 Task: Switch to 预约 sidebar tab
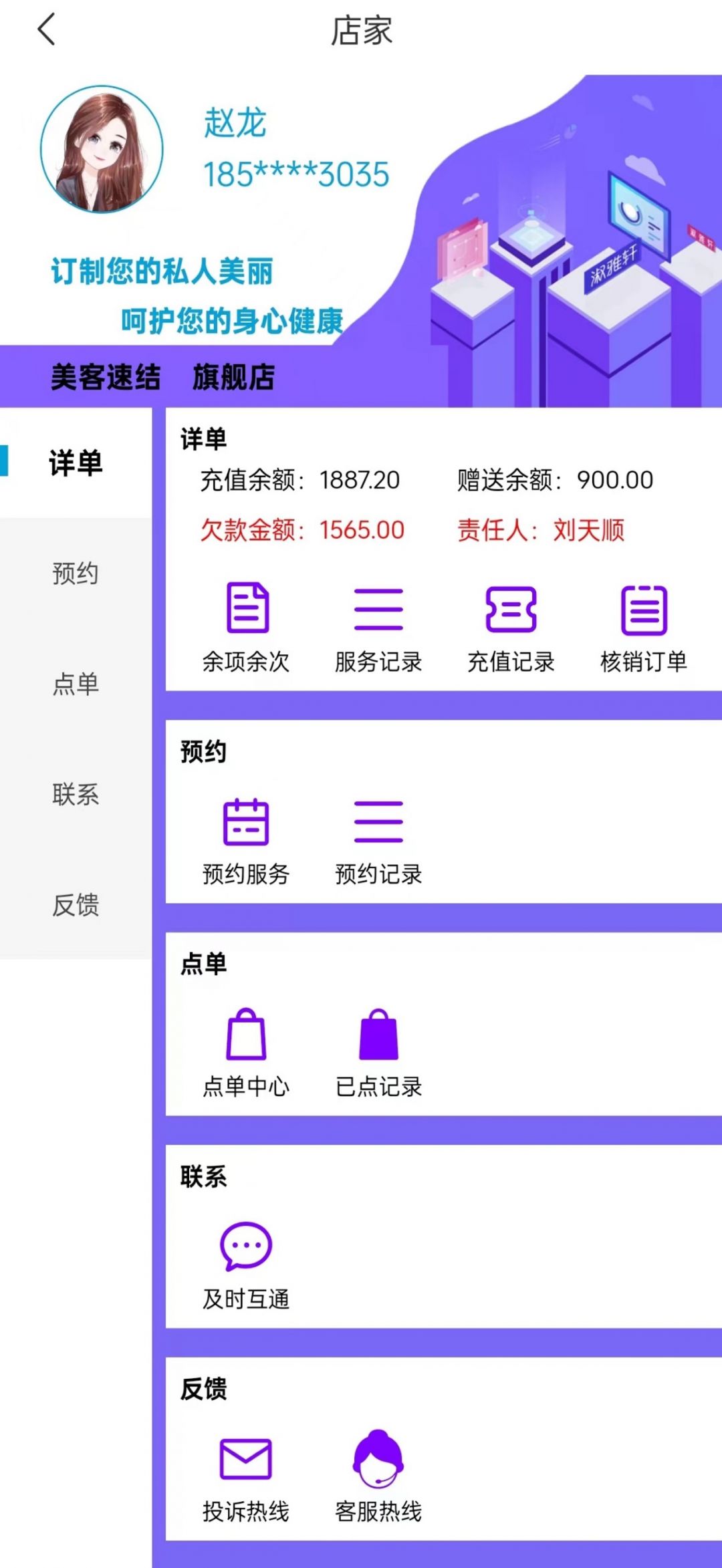pyautogui.click(x=76, y=573)
